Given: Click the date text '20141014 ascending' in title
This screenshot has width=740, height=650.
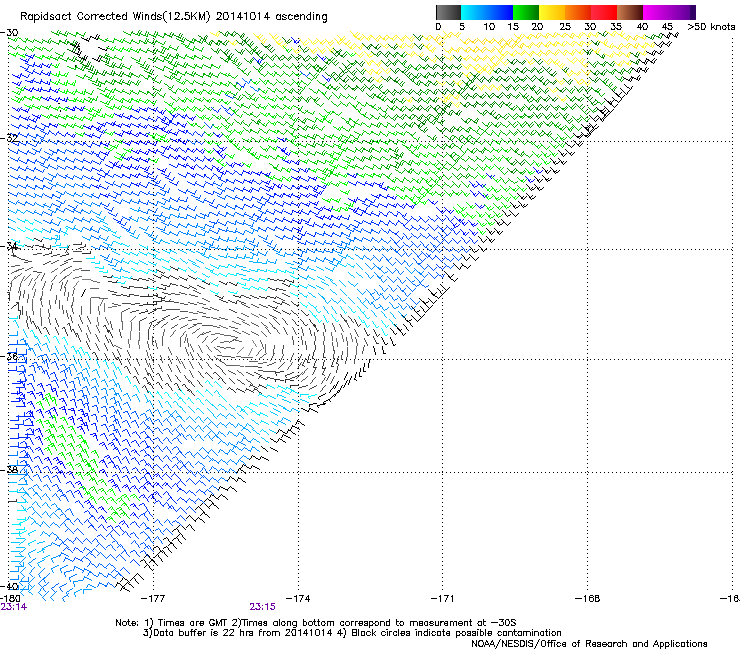Looking at the screenshot, I should click(x=272, y=17).
